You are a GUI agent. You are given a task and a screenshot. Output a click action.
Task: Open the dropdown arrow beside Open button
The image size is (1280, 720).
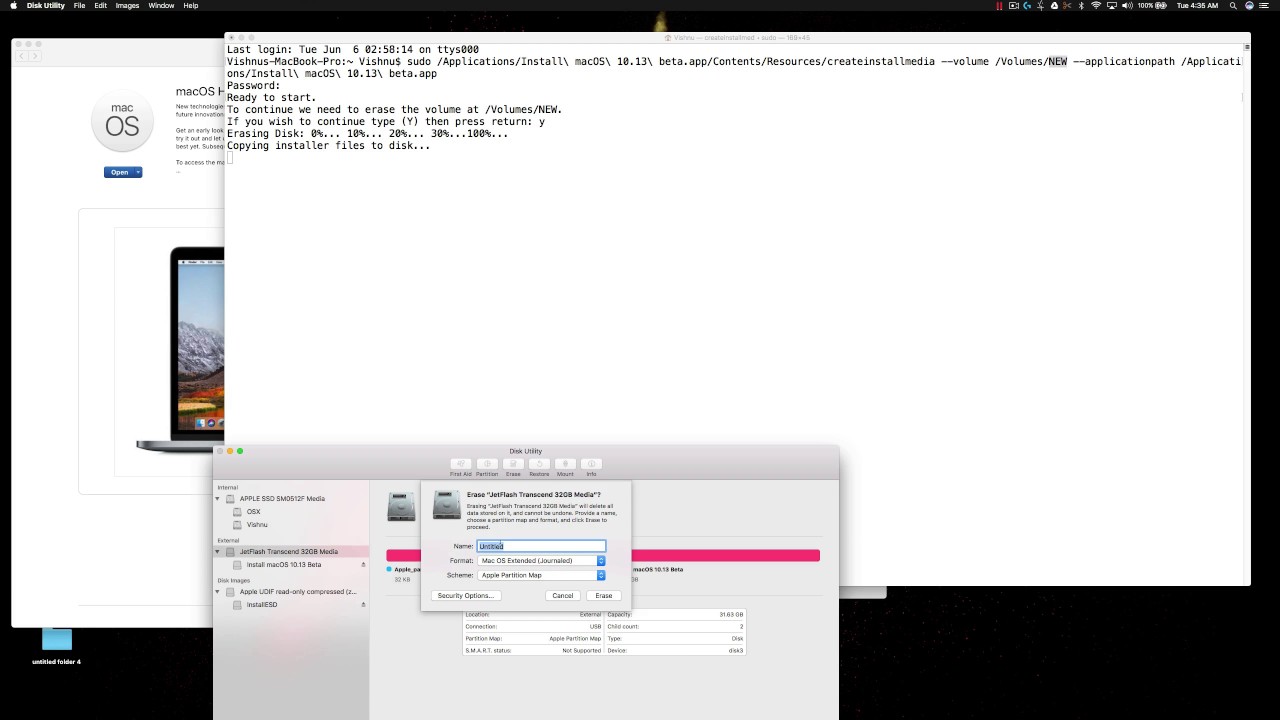pos(138,173)
